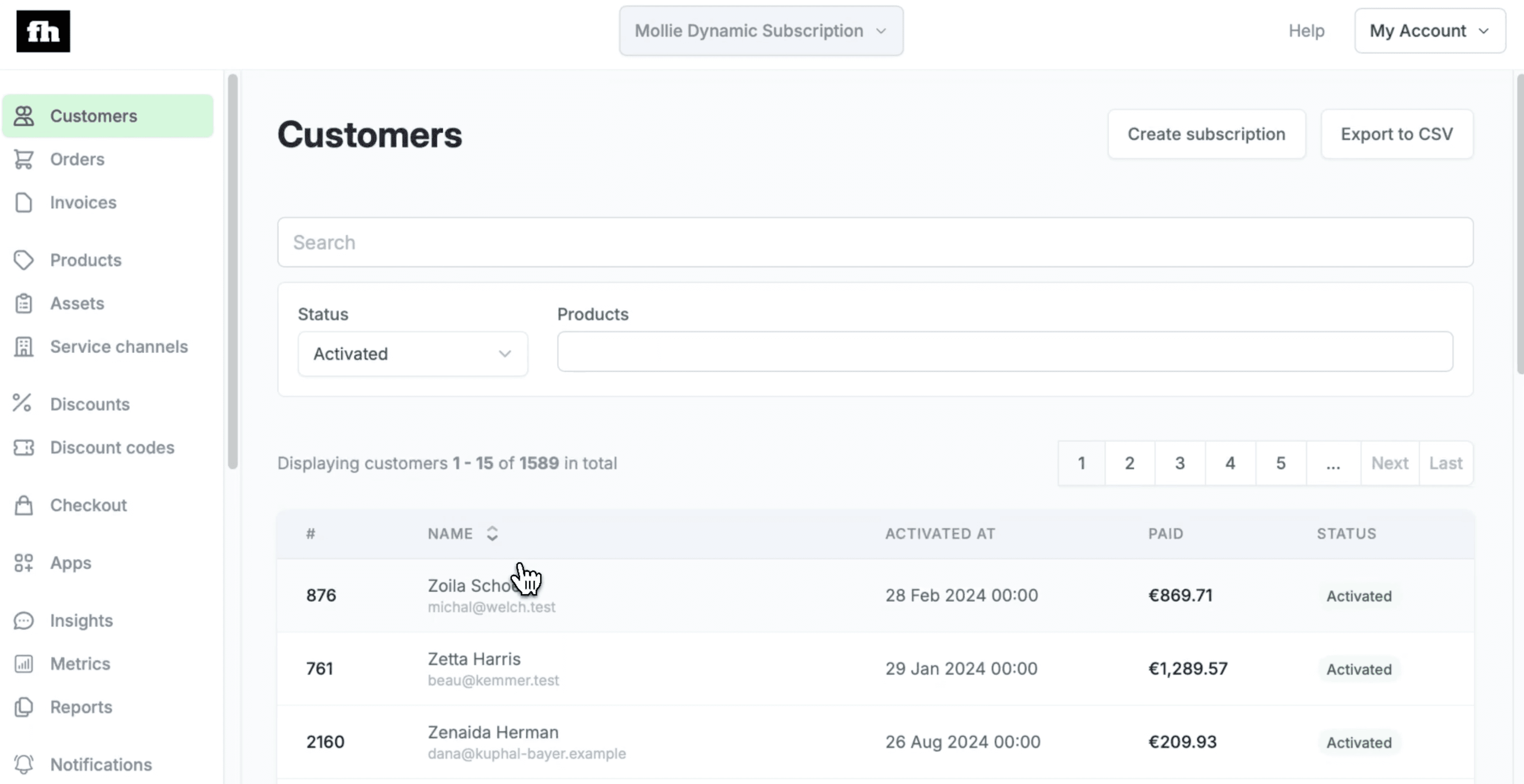
Task: Go to Discount codes in the sidebar
Action: pyautogui.click(x=112, y=447)
